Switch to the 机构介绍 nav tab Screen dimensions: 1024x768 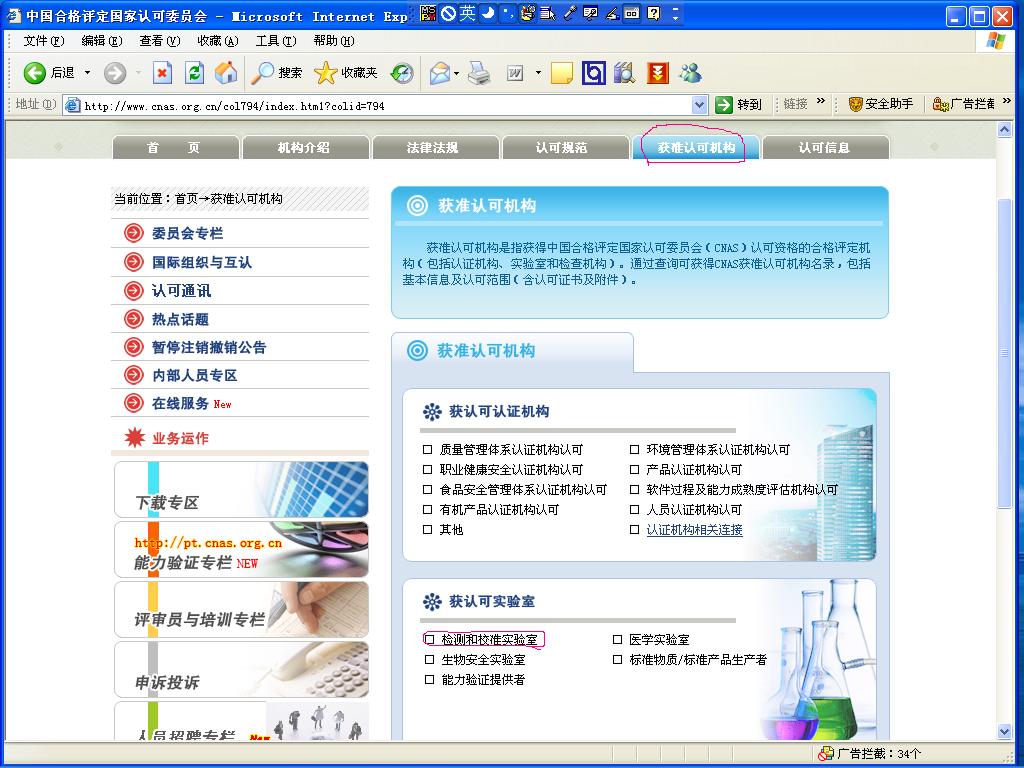point(306,147)
